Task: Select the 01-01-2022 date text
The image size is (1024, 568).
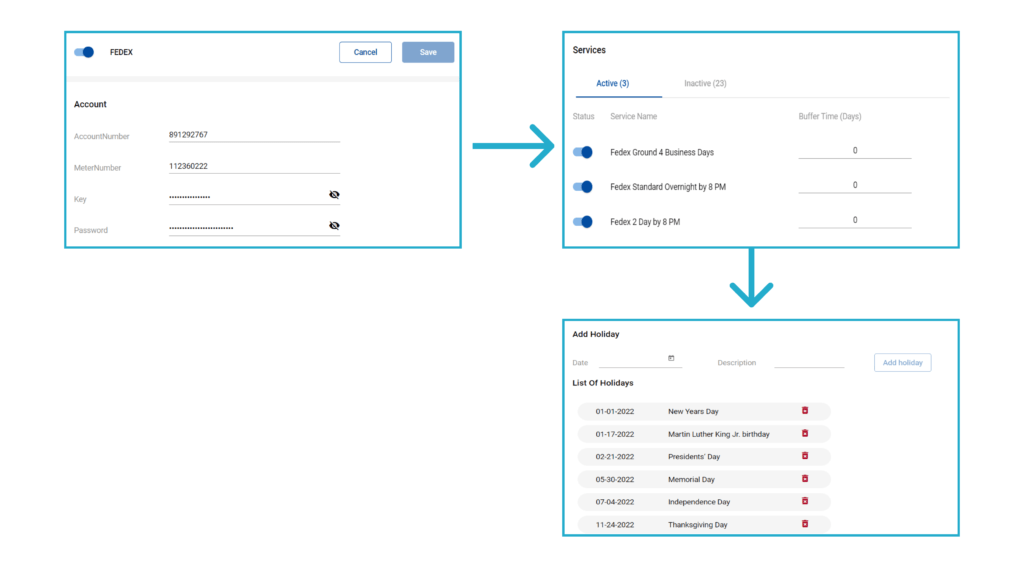Action: coord(615,411)
